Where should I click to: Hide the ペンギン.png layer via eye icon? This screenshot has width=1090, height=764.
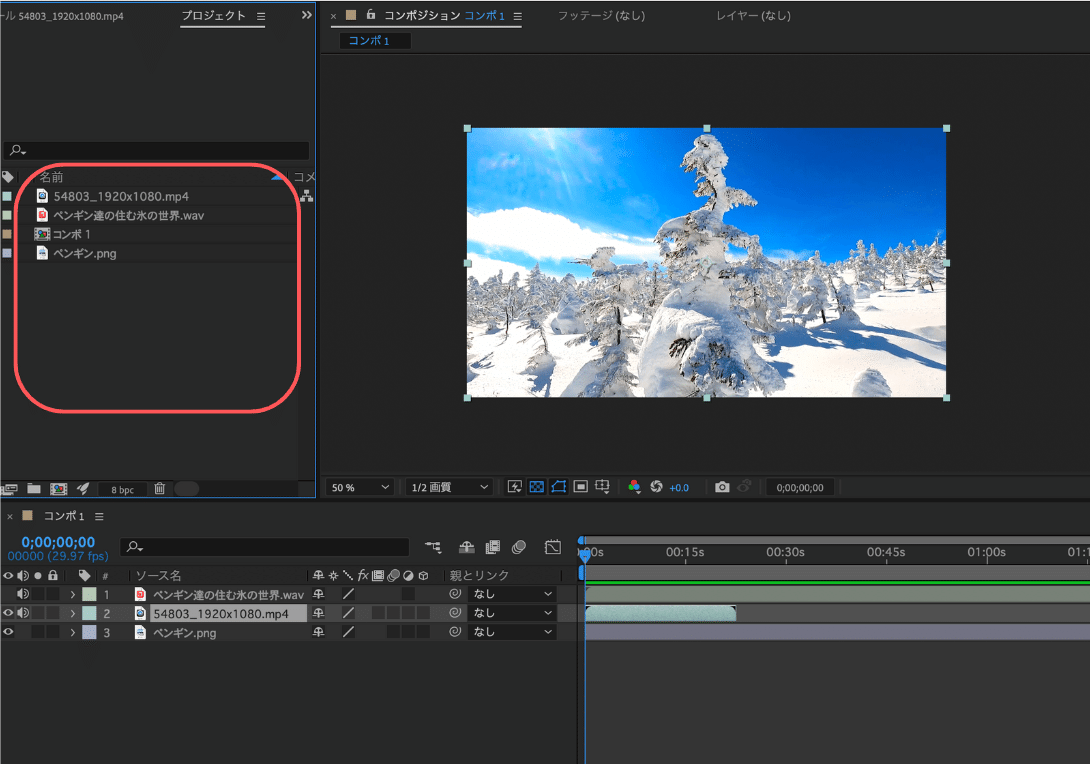click(8, 631)
